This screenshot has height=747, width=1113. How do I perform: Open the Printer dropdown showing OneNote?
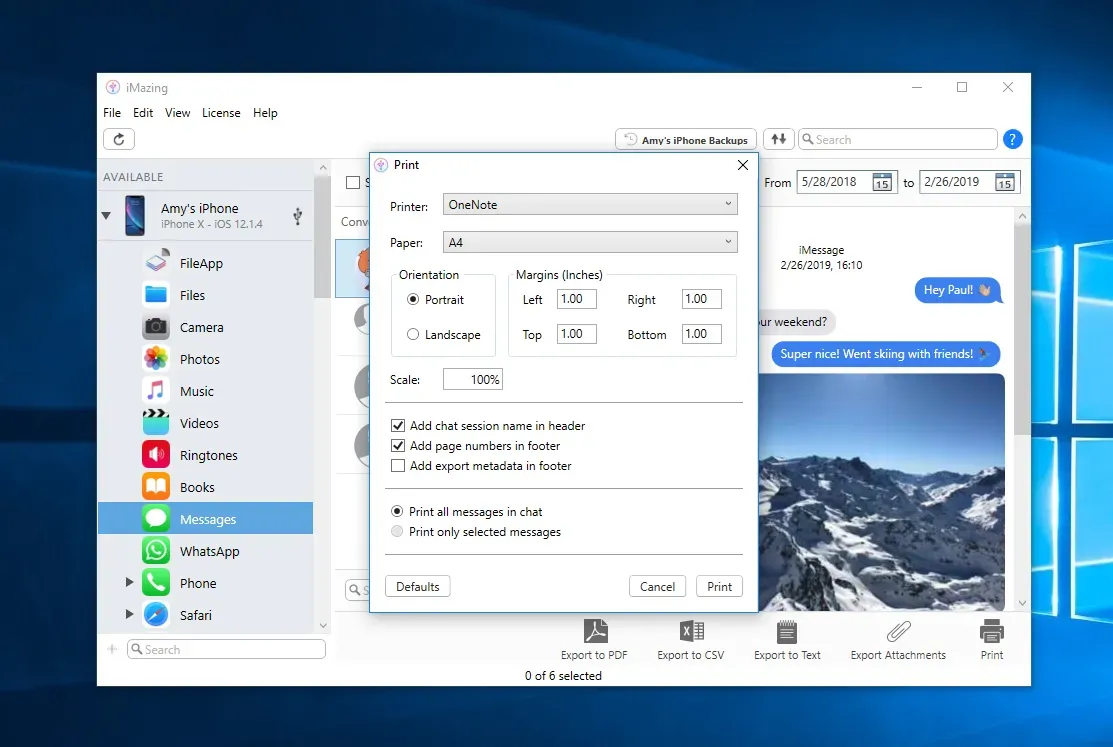(589, 204)
